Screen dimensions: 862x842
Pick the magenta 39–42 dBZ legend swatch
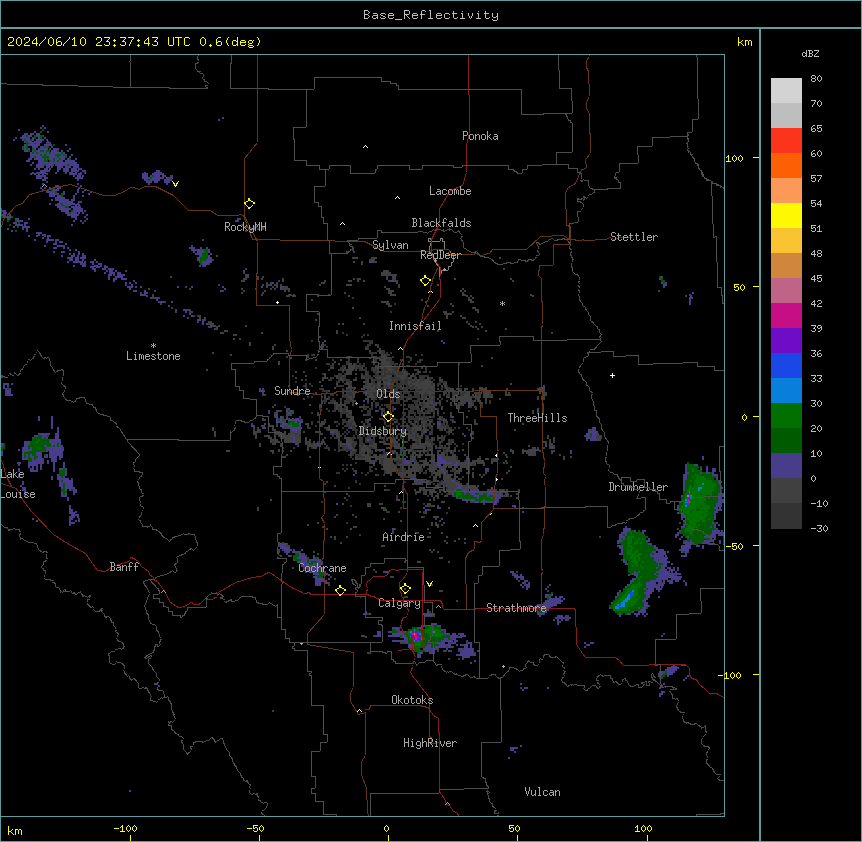point(786,315)
